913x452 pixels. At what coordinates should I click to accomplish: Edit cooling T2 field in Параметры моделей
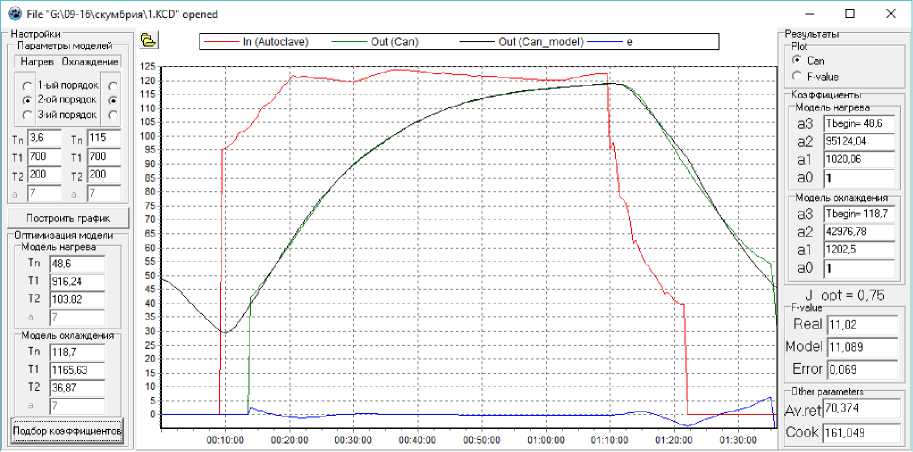pos(104,175)
